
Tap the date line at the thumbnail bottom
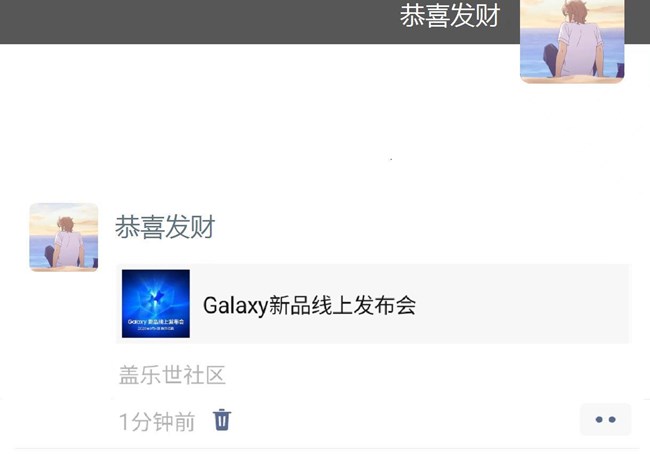coord(156,329)
